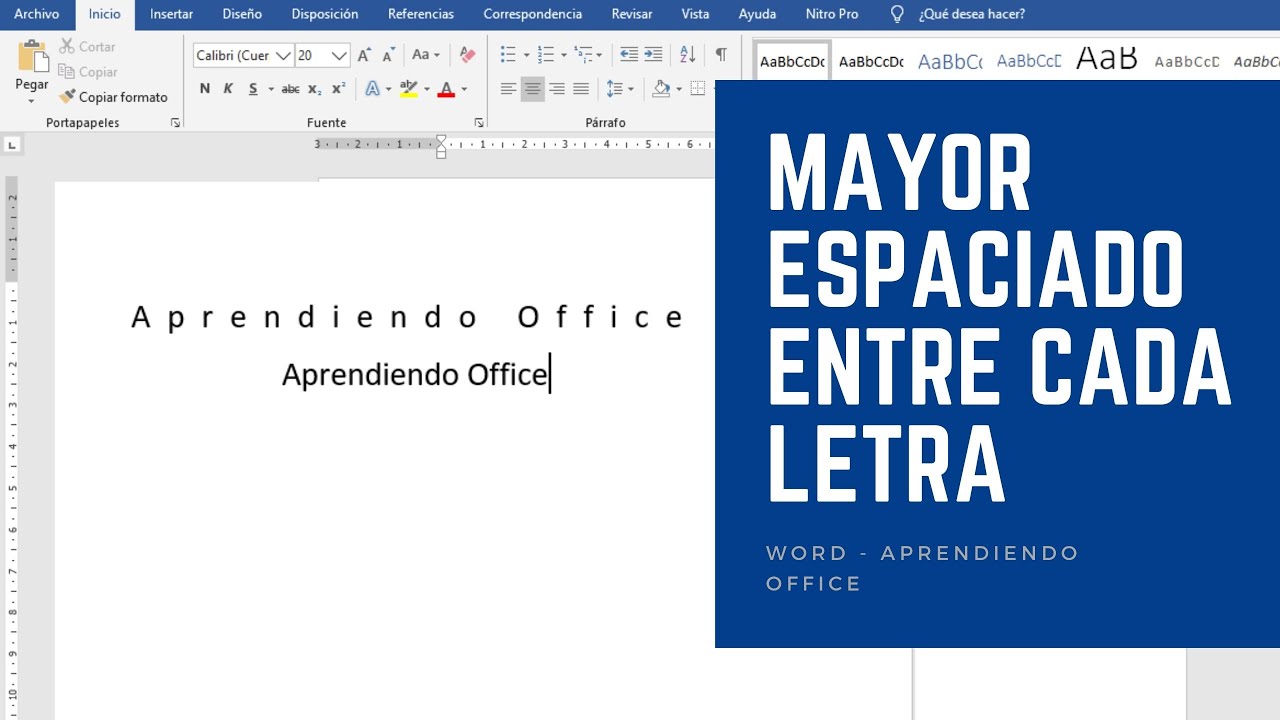Switch to the Diseño tab

coord(242,14)
